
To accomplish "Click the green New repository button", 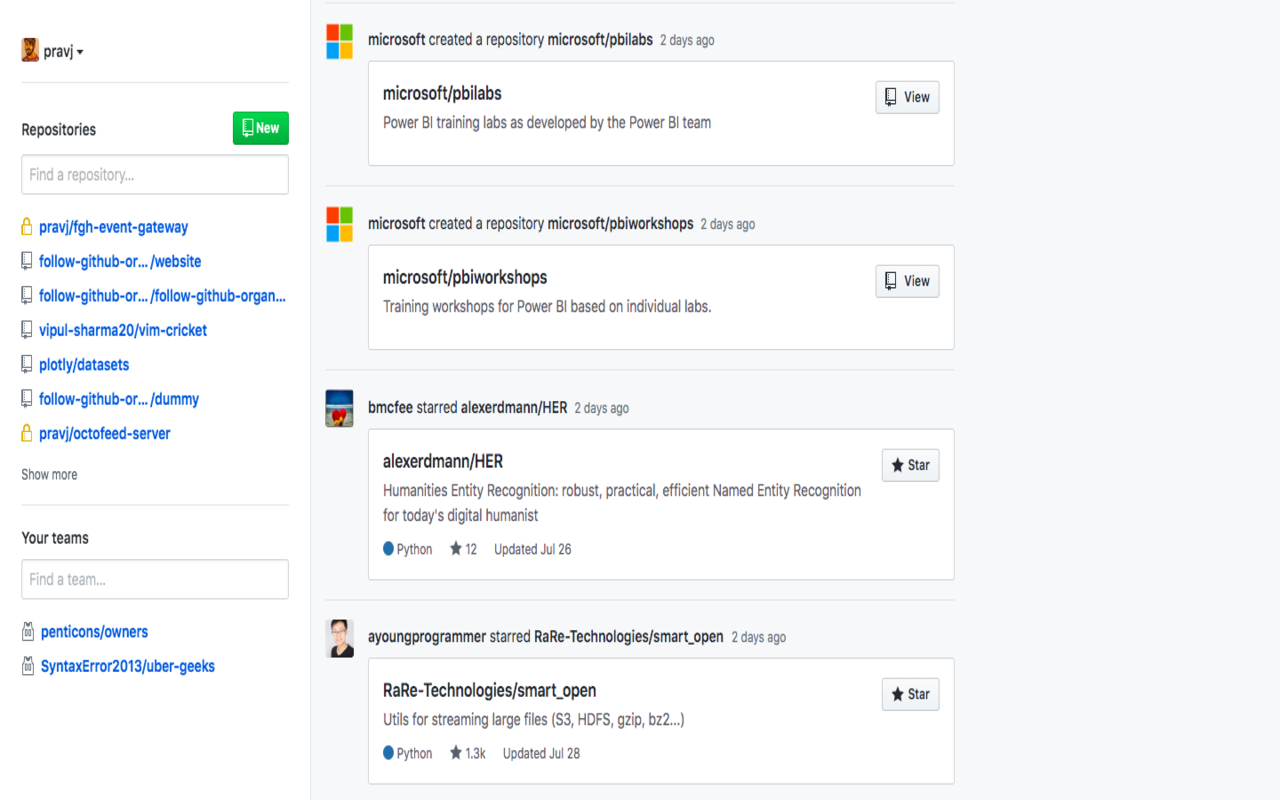I will click(x=260, y=128).
